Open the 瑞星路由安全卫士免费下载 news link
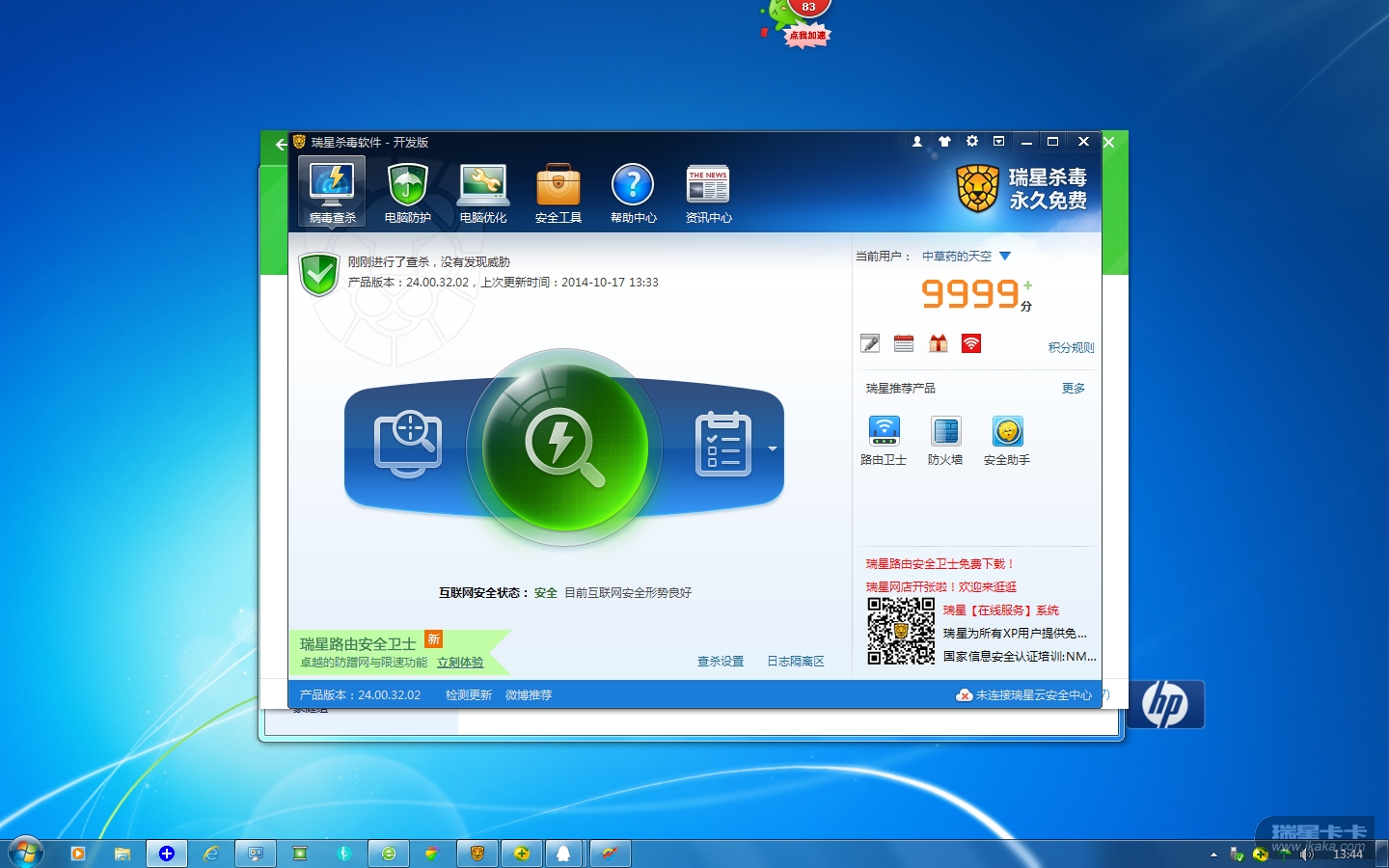Viewport: 1389px width, 868px height. (940, 564)
